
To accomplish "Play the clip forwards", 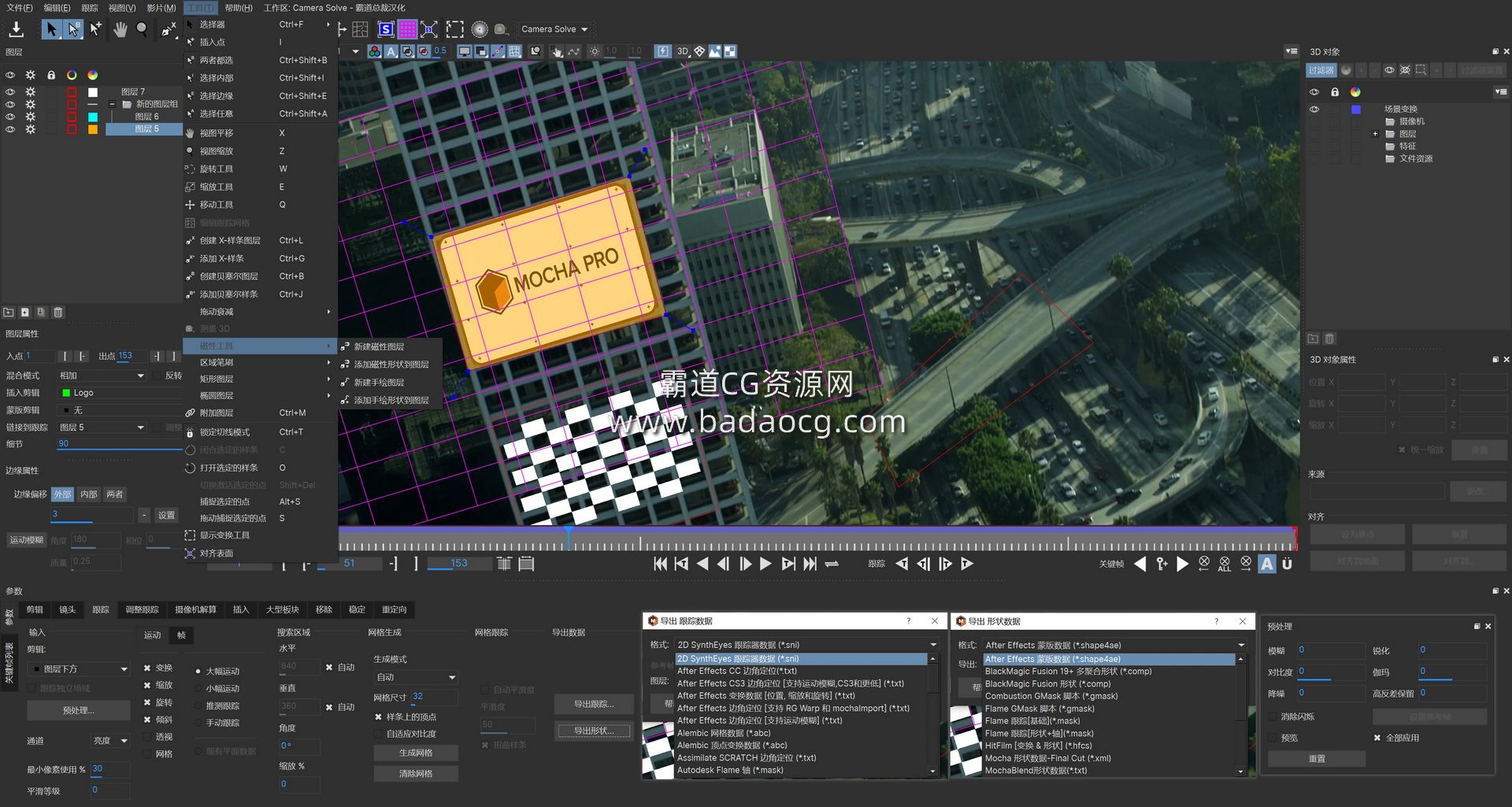I will (x=765, y=564).
